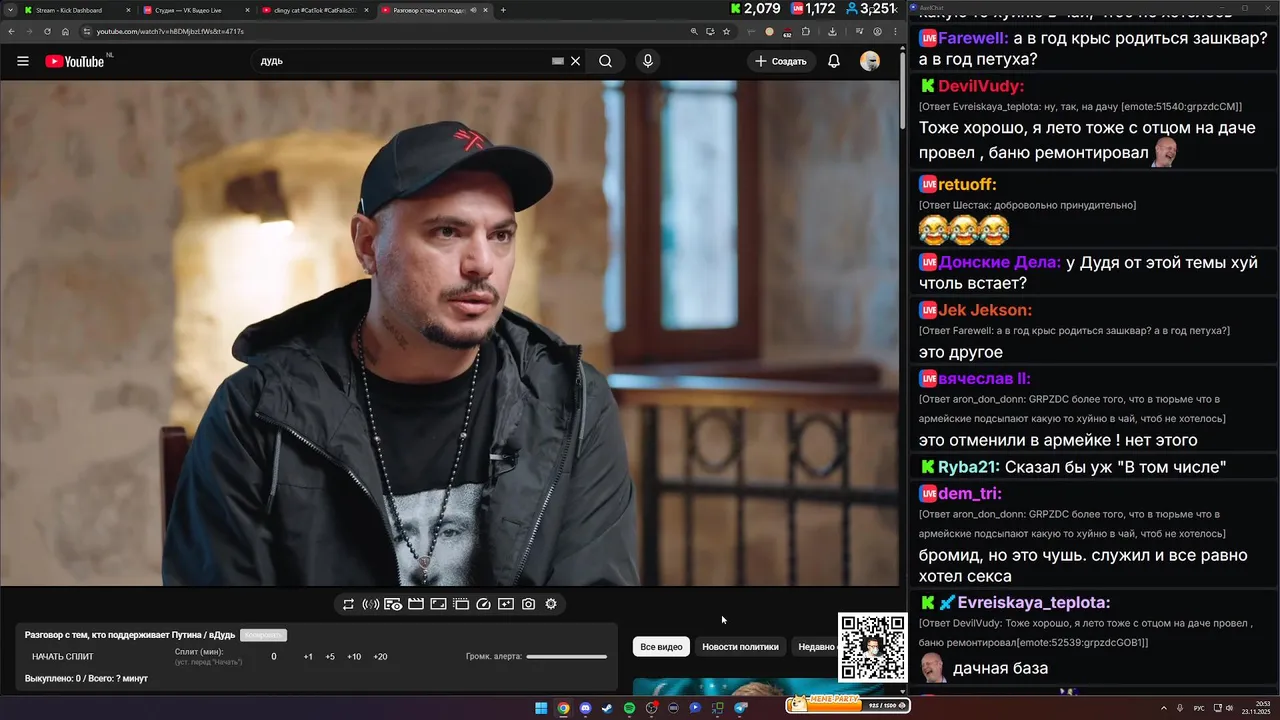Screen dimensions: 1280x720
Task: Add +5 minutes to split
Action: click(330, 657)
